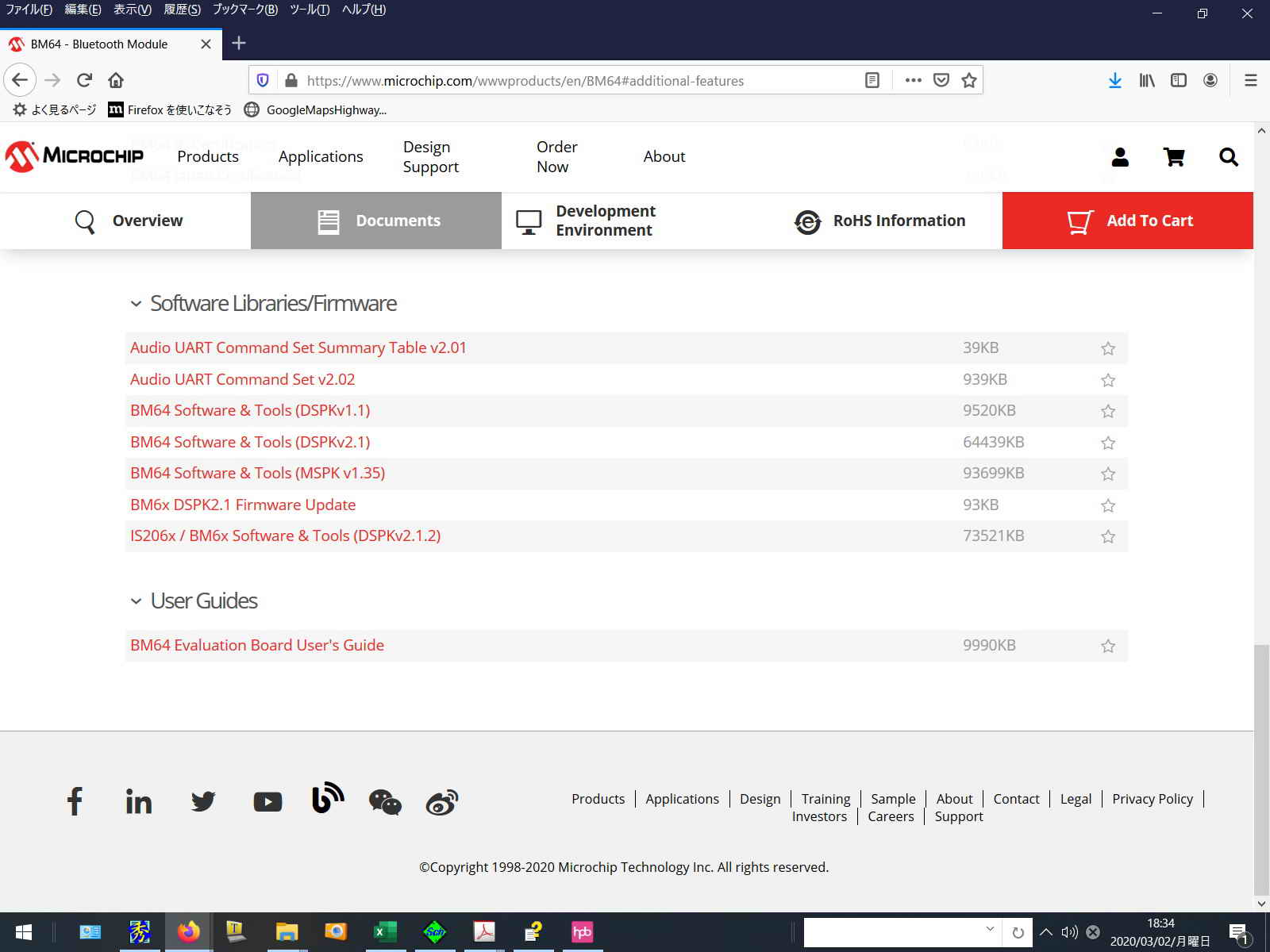Open Microchip Weibo icon
1270x952 pixels.
442,802
